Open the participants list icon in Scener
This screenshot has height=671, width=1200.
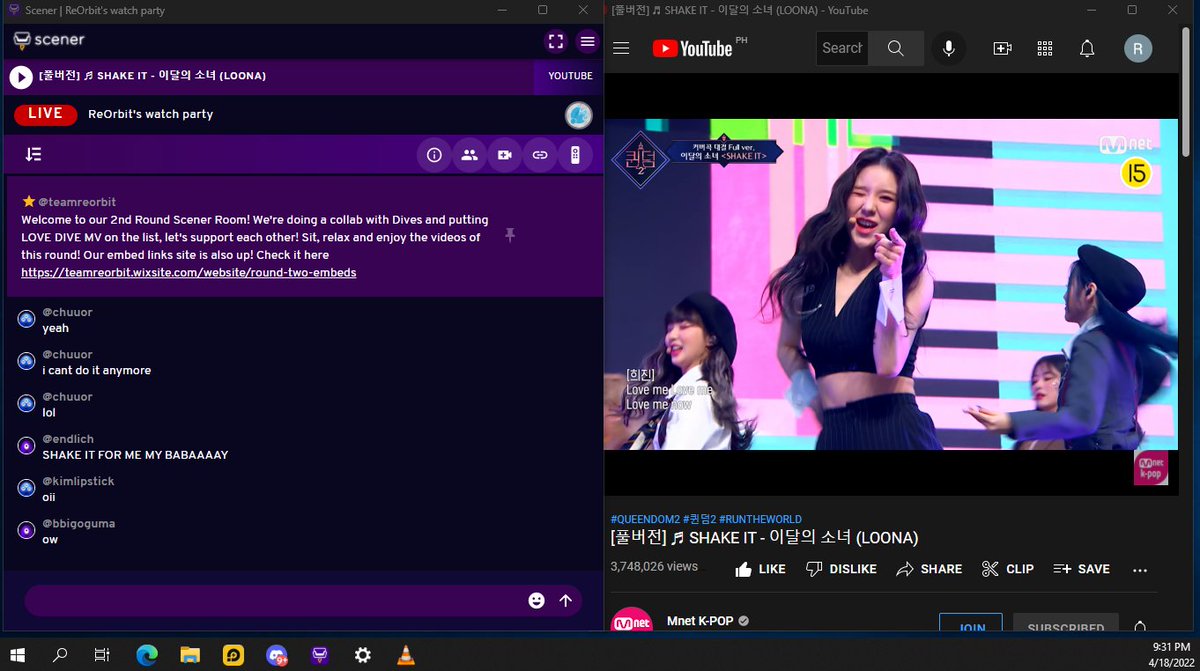tap(469, 155)
